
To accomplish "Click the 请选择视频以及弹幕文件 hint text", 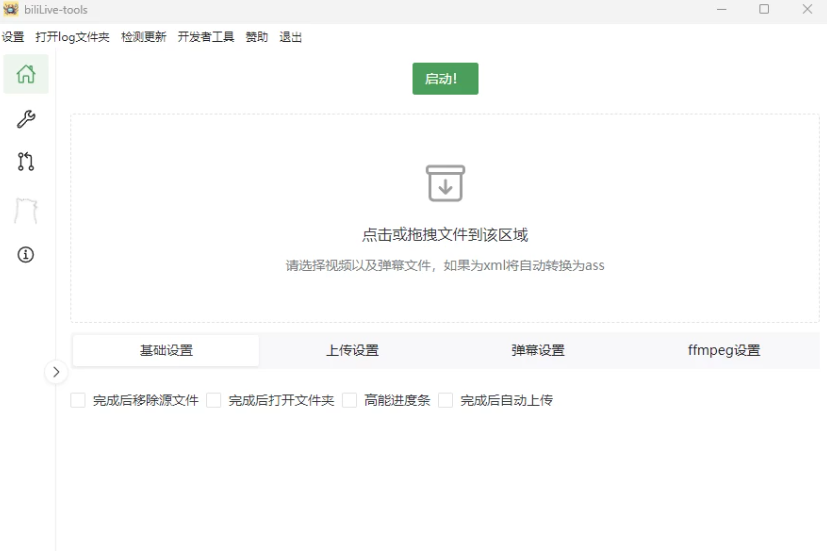I will 445,265.
